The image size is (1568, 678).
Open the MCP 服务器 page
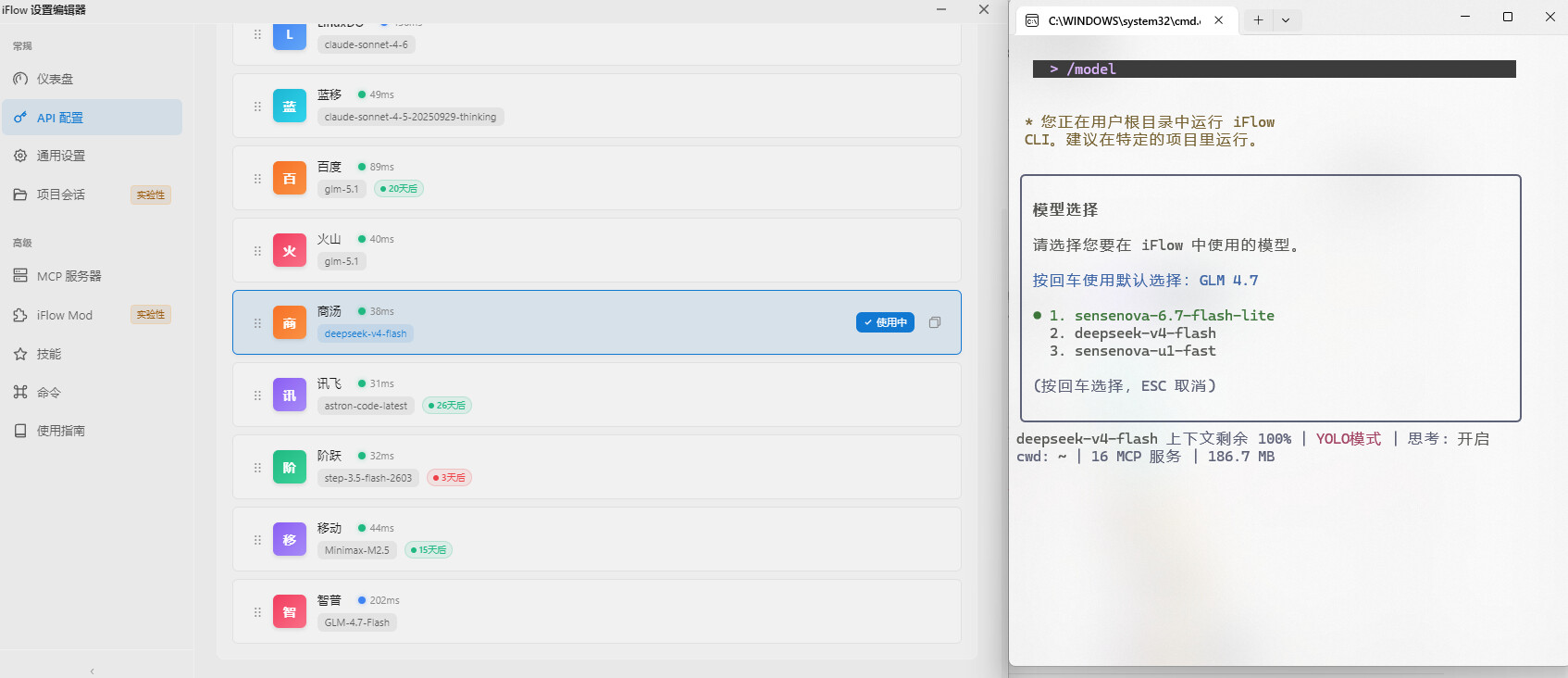click(x=92, y=276)
